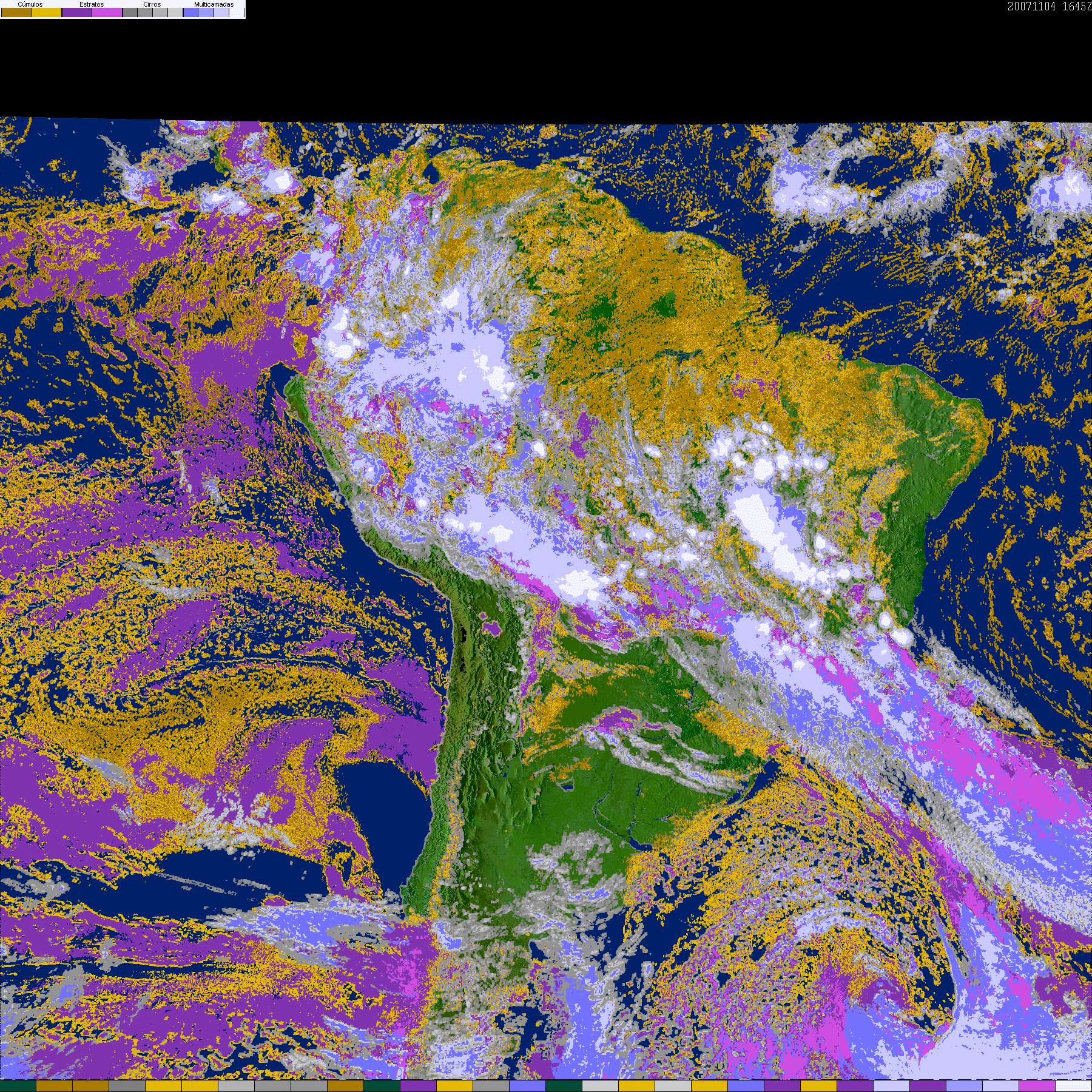Click the Cúmulos legend label
1092x1092 pixels.
point(30,4)
